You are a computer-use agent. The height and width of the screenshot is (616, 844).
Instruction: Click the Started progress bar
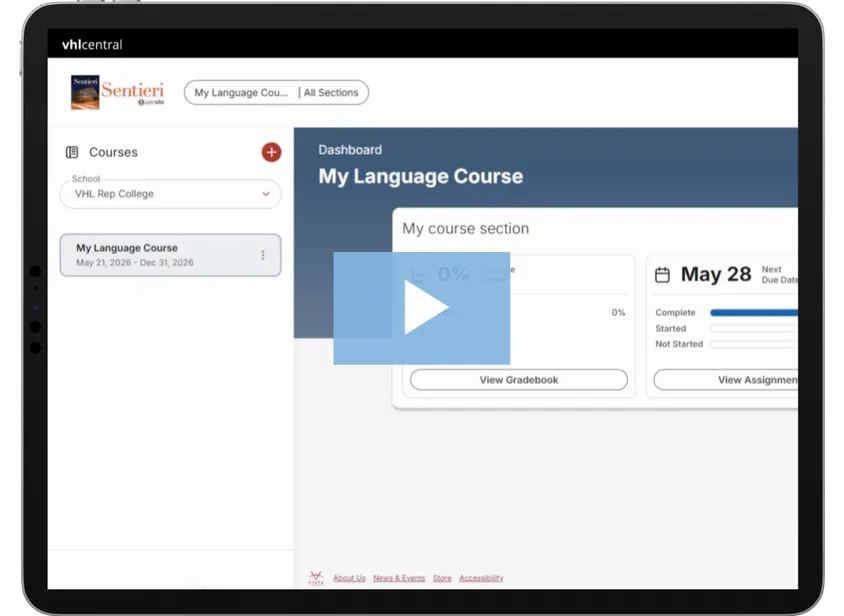(754, 328)
